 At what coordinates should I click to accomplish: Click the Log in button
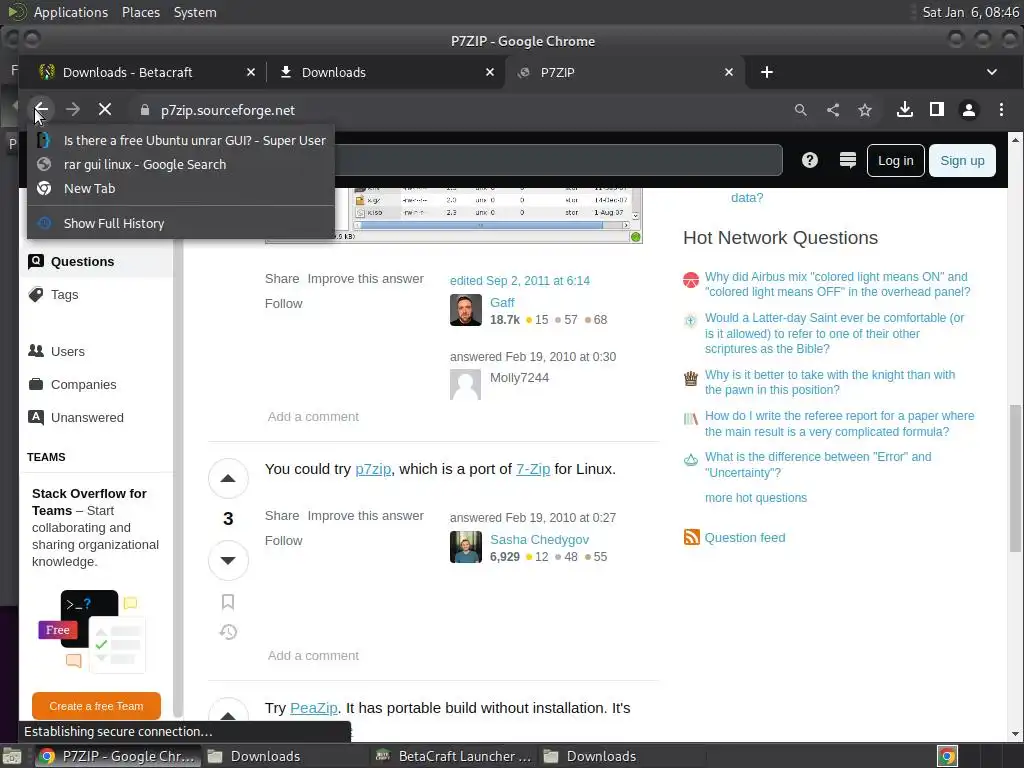895,161
